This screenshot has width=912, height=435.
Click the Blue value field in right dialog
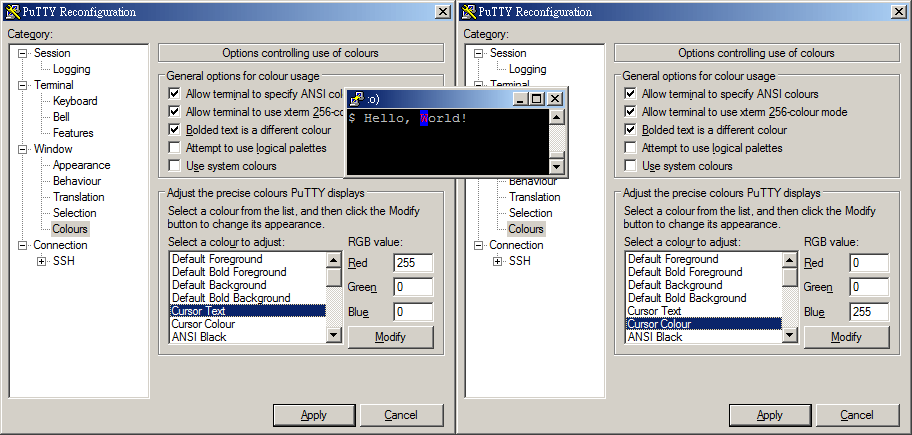pyautogui.click(x=869, y=312)
